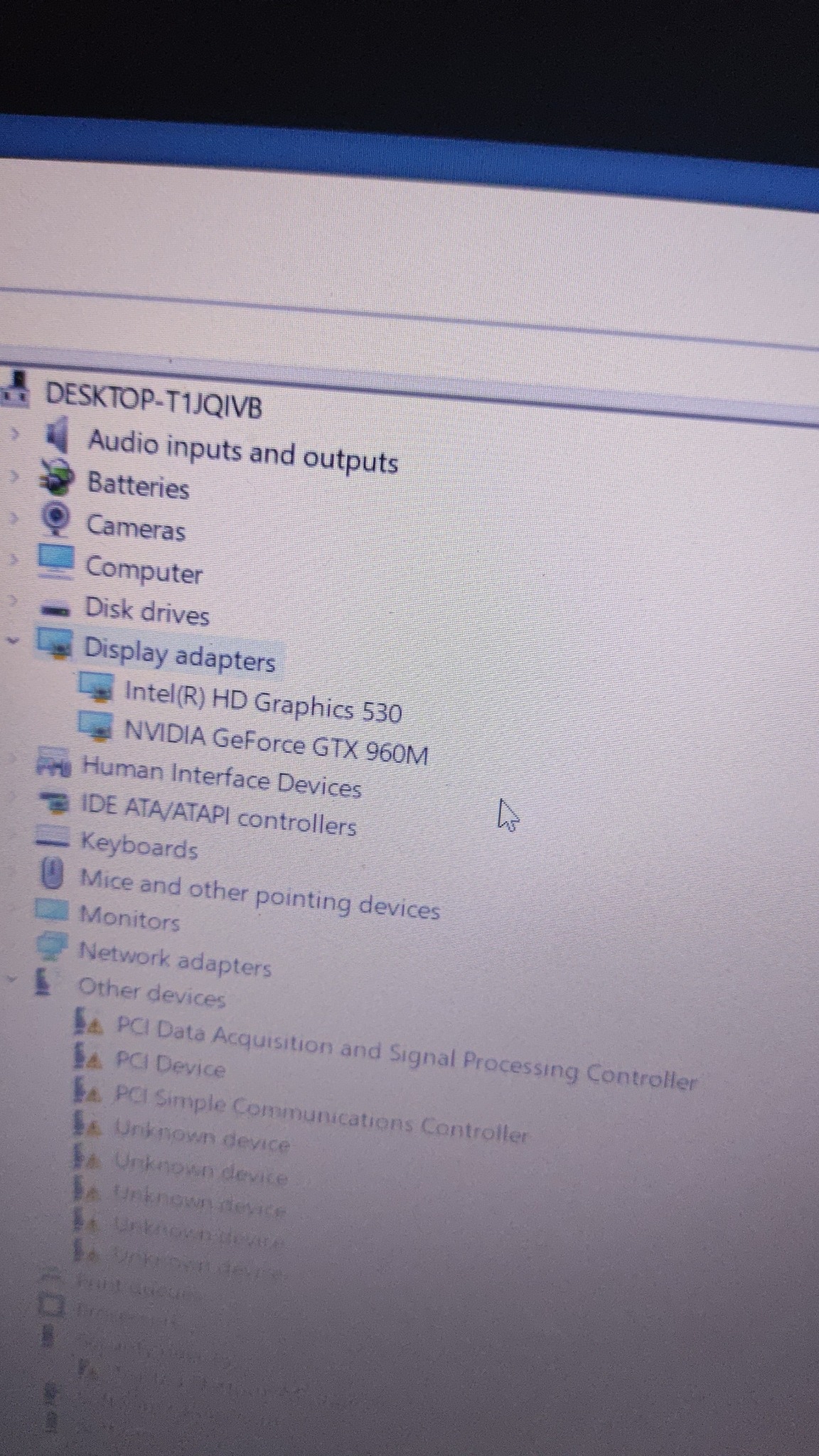Click the webcam icon beside Cameras

click(56, 519)
